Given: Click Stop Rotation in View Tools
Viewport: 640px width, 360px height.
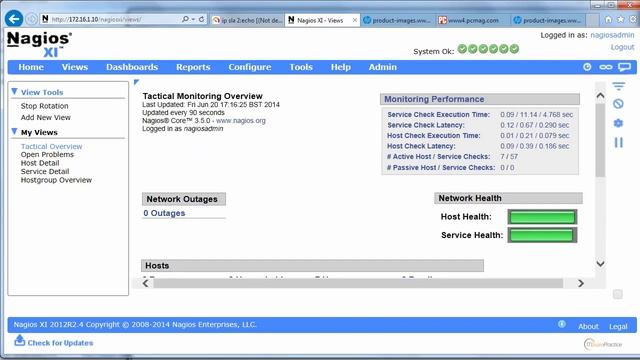Looking at the screenshot, I should click(x=44, y=106).
